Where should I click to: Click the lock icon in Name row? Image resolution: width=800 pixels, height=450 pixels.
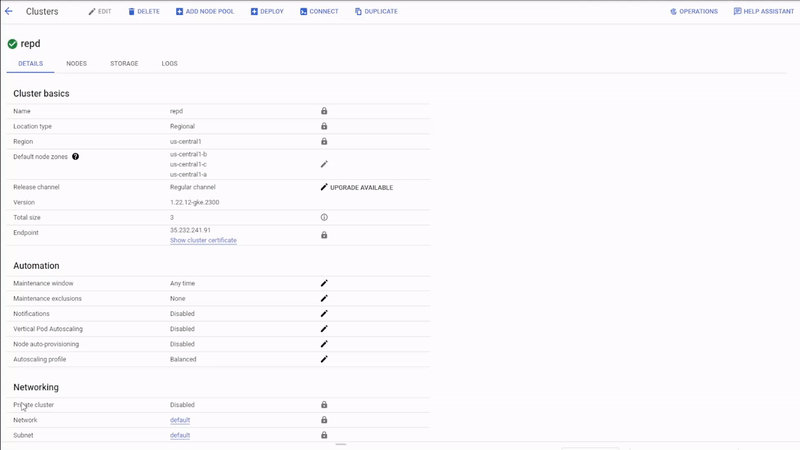(x=324, y=111)
